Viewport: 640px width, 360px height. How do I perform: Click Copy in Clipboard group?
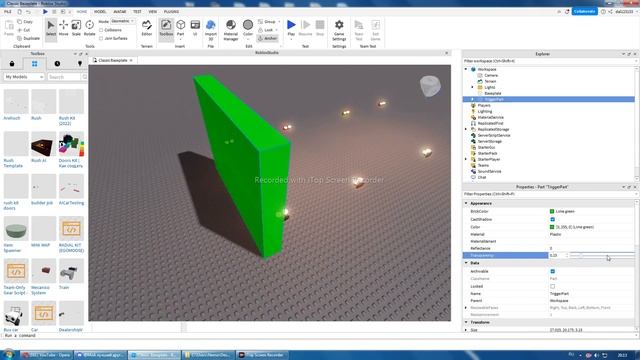click(x=25, y=22)
